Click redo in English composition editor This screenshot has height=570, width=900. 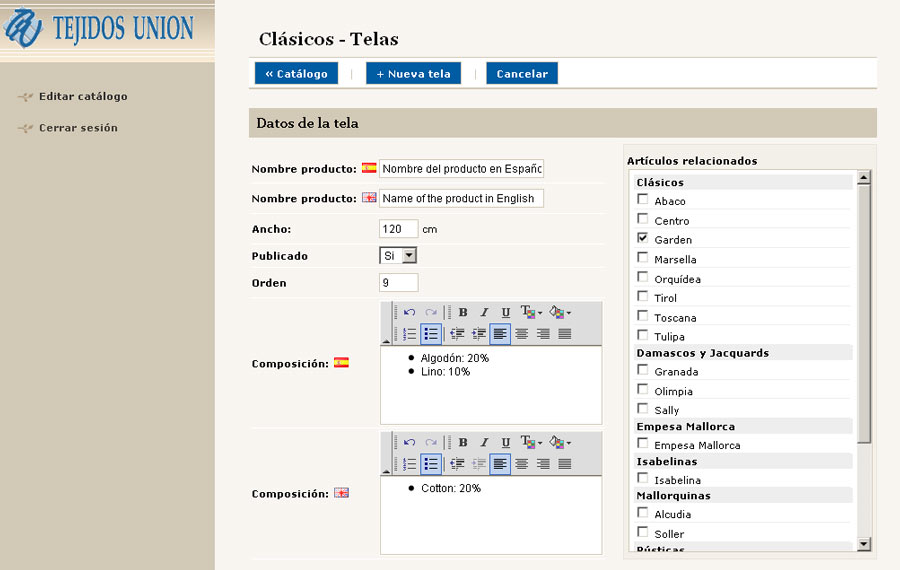[x=431, y=443]
